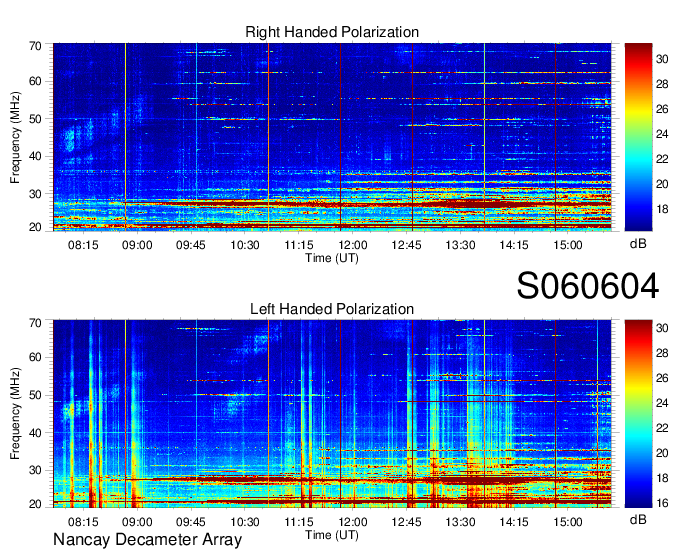Click the "15:00" time tick of Left Handed plot
This screenshot has height=552, width=680.
click(x=568, y=522)
